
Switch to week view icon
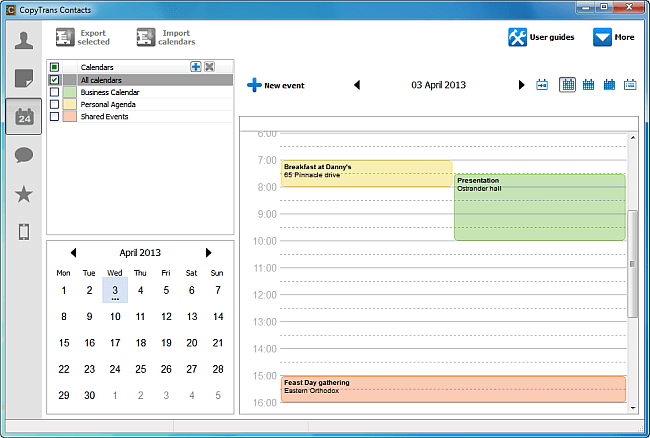(x=588, y=85)
